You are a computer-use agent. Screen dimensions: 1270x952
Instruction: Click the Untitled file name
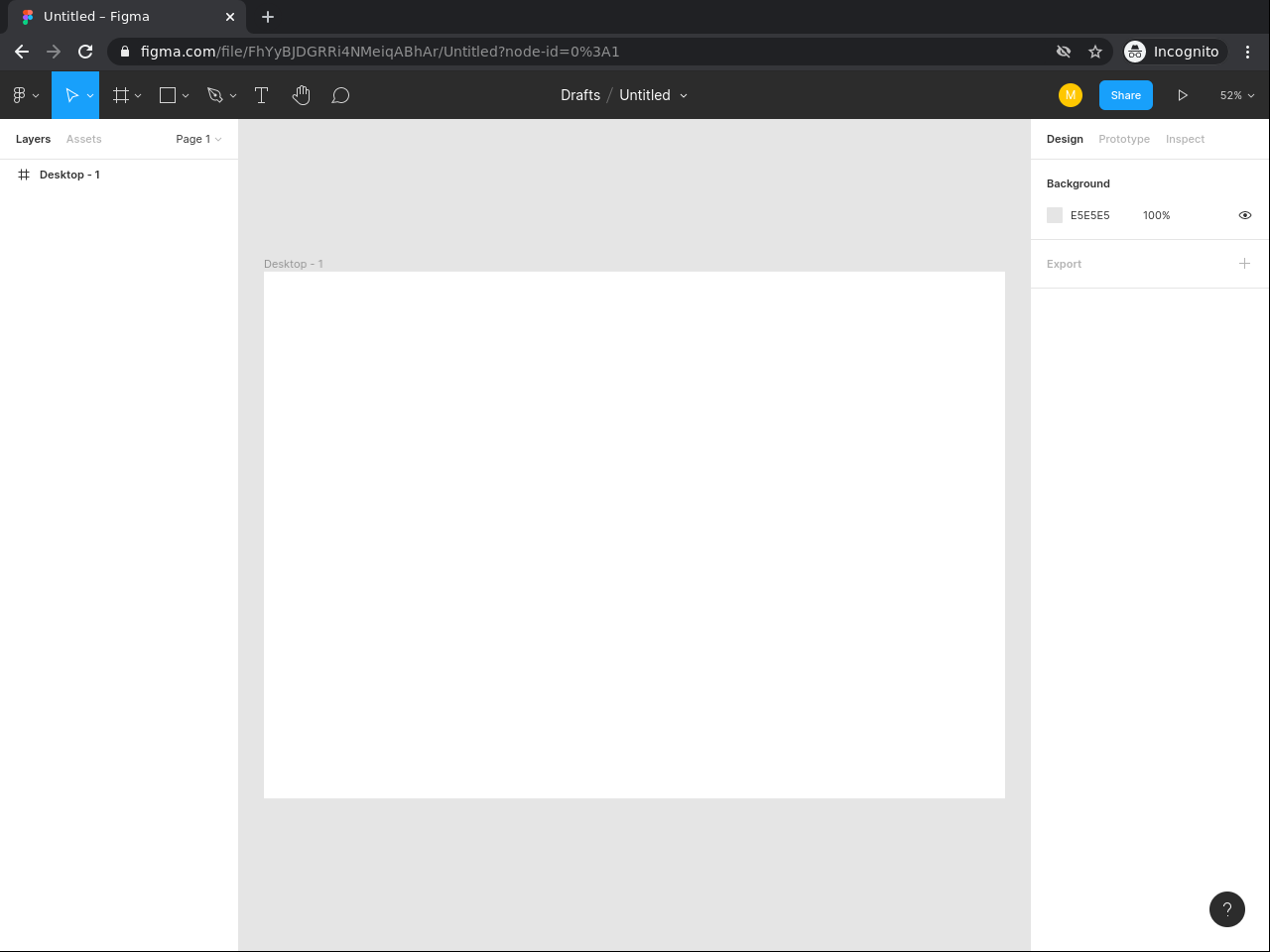645,95
